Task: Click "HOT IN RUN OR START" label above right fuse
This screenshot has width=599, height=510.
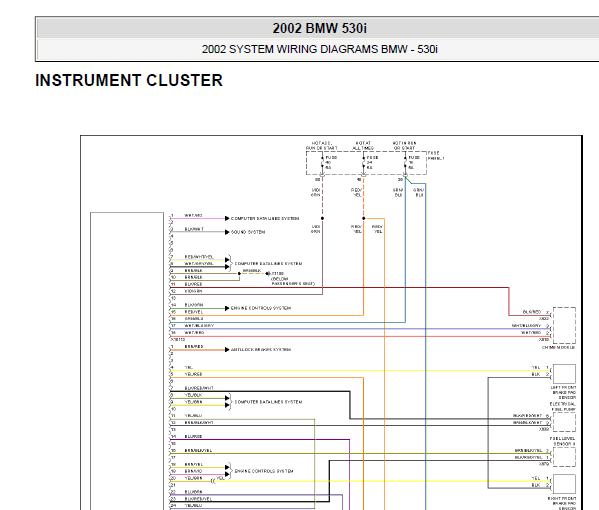Action: [405, 146]
